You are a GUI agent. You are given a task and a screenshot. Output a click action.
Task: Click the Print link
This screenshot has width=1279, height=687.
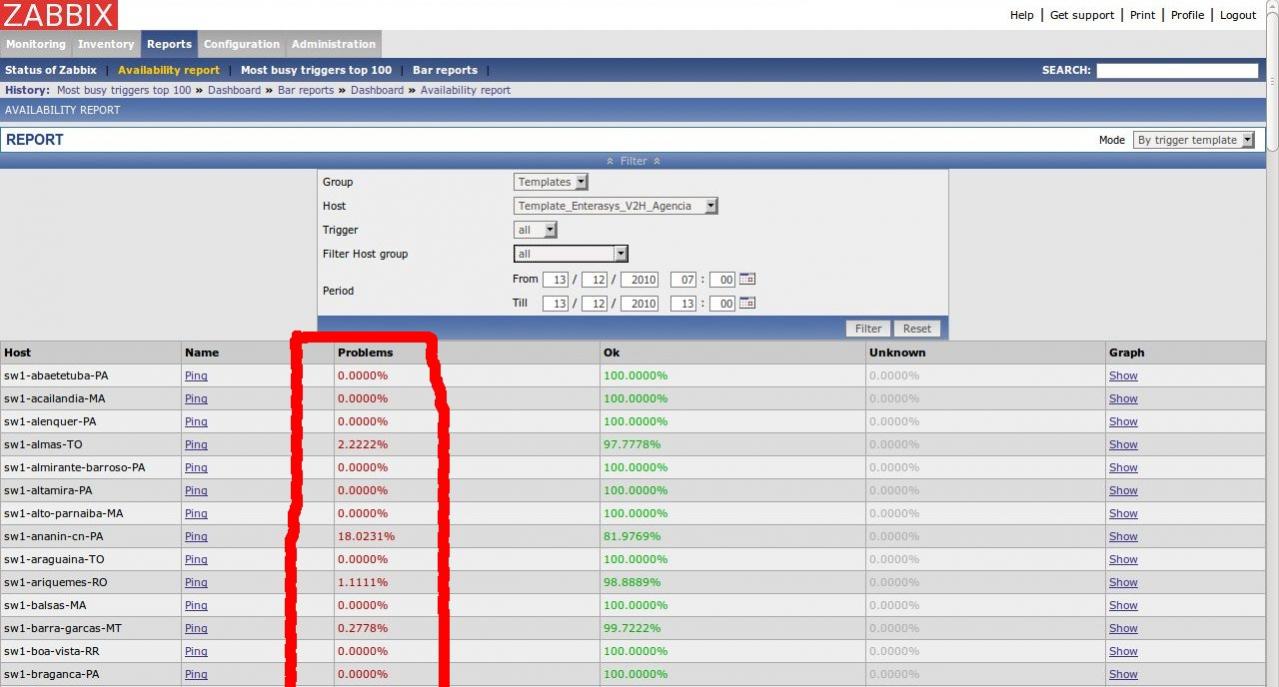(x=1143, y=15)
